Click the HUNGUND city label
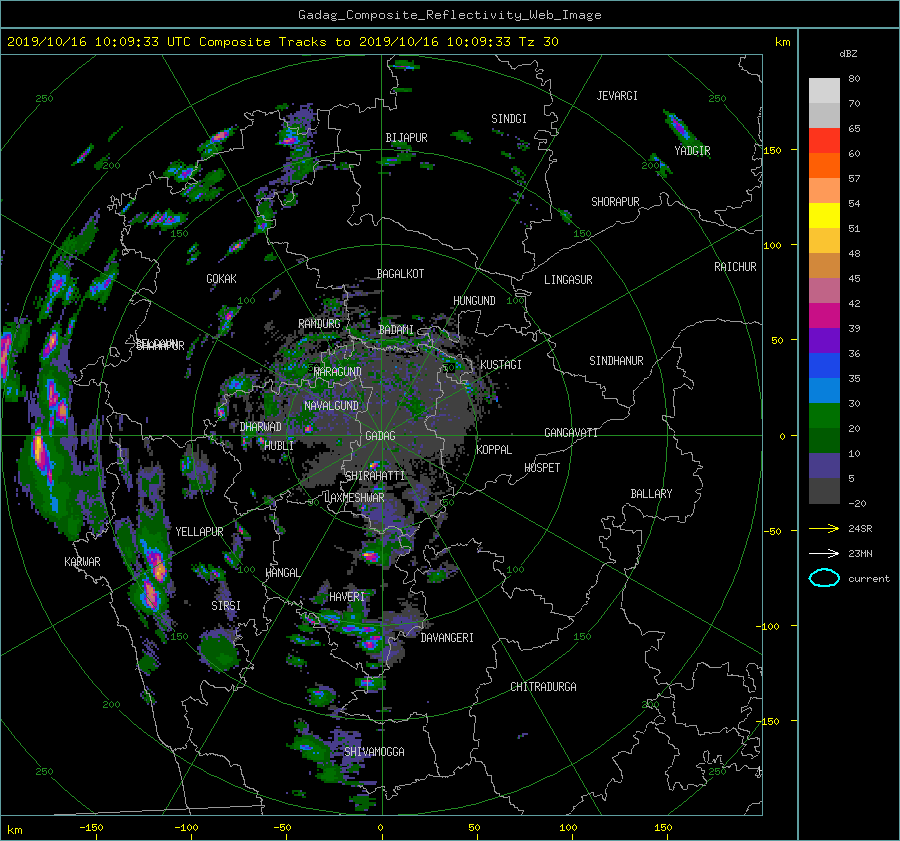 [x=474, y=301]
